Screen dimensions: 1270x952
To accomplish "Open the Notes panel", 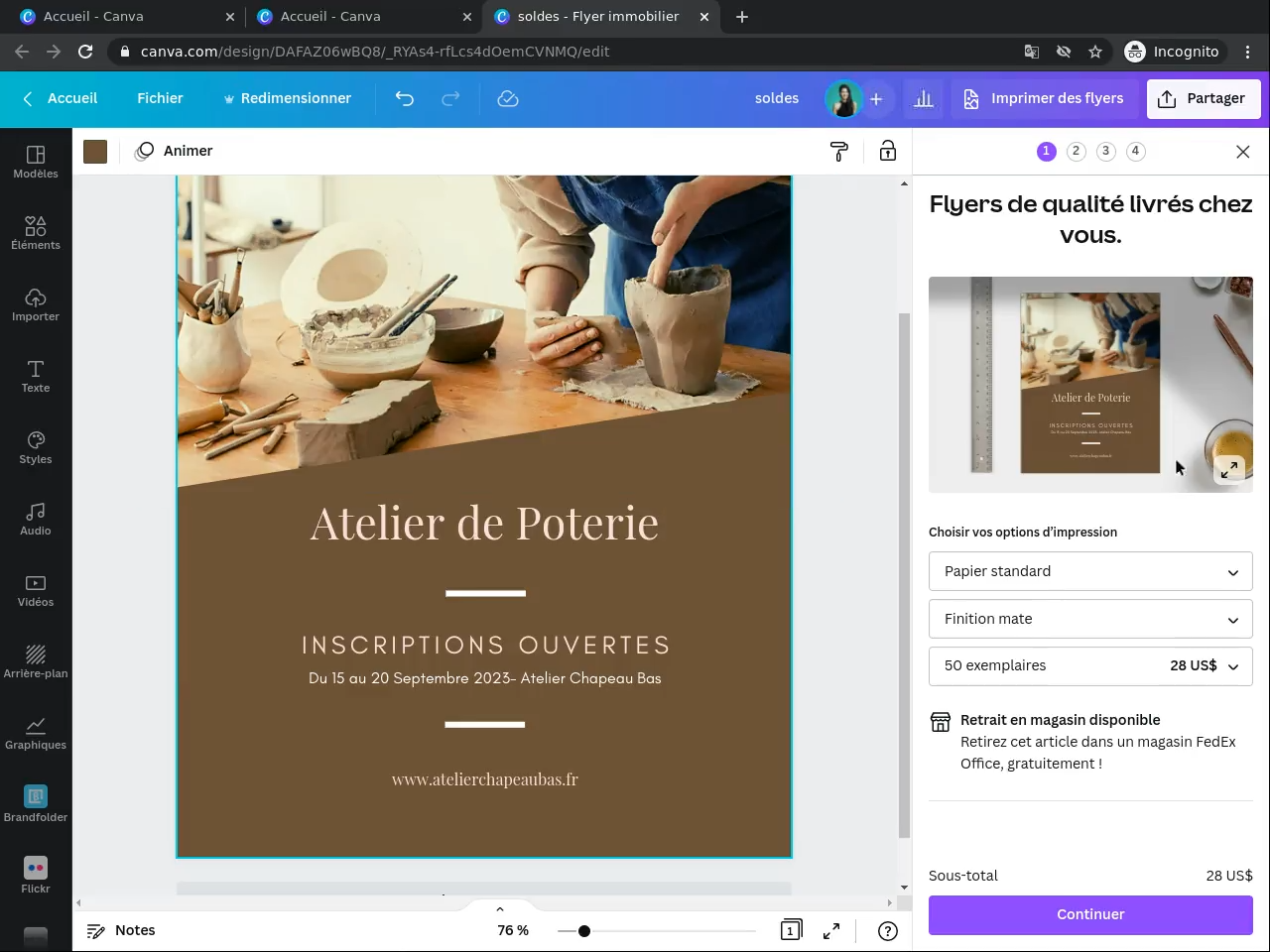I will pos(121,930).
